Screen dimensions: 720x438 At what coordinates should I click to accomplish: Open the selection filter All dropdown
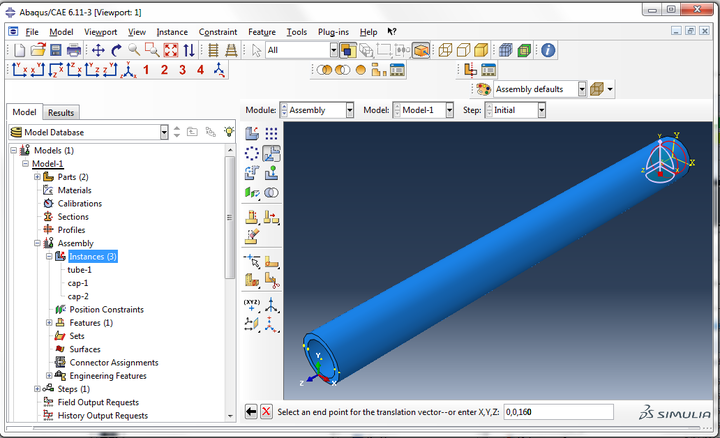tap(334, 50)
